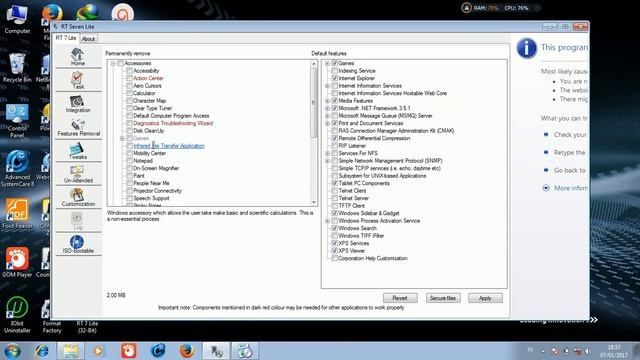
Task: Click scroll-down arrow of removal list
Action: 314,202
